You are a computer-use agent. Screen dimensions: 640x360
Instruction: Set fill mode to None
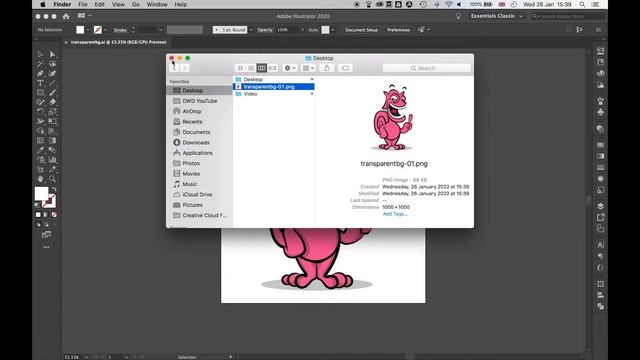[54, 214]
